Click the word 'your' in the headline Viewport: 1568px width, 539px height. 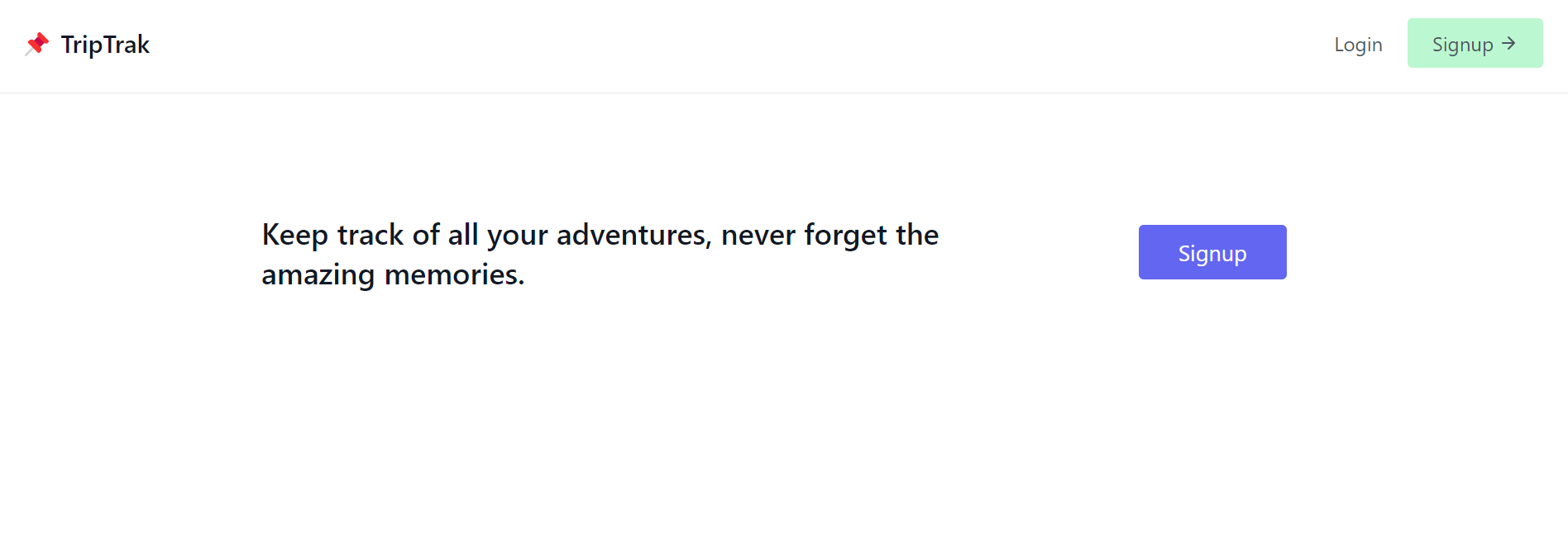coord(518,236)
